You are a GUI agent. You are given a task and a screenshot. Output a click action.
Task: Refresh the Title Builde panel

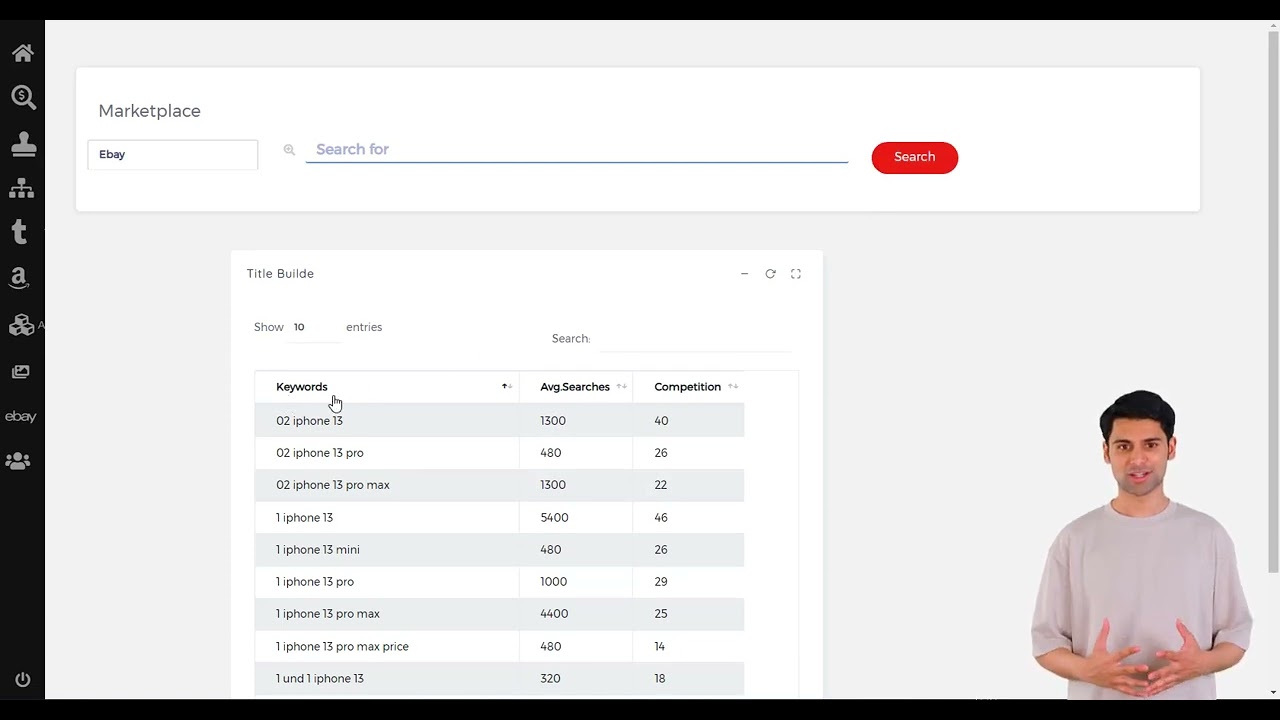(770, 274)
